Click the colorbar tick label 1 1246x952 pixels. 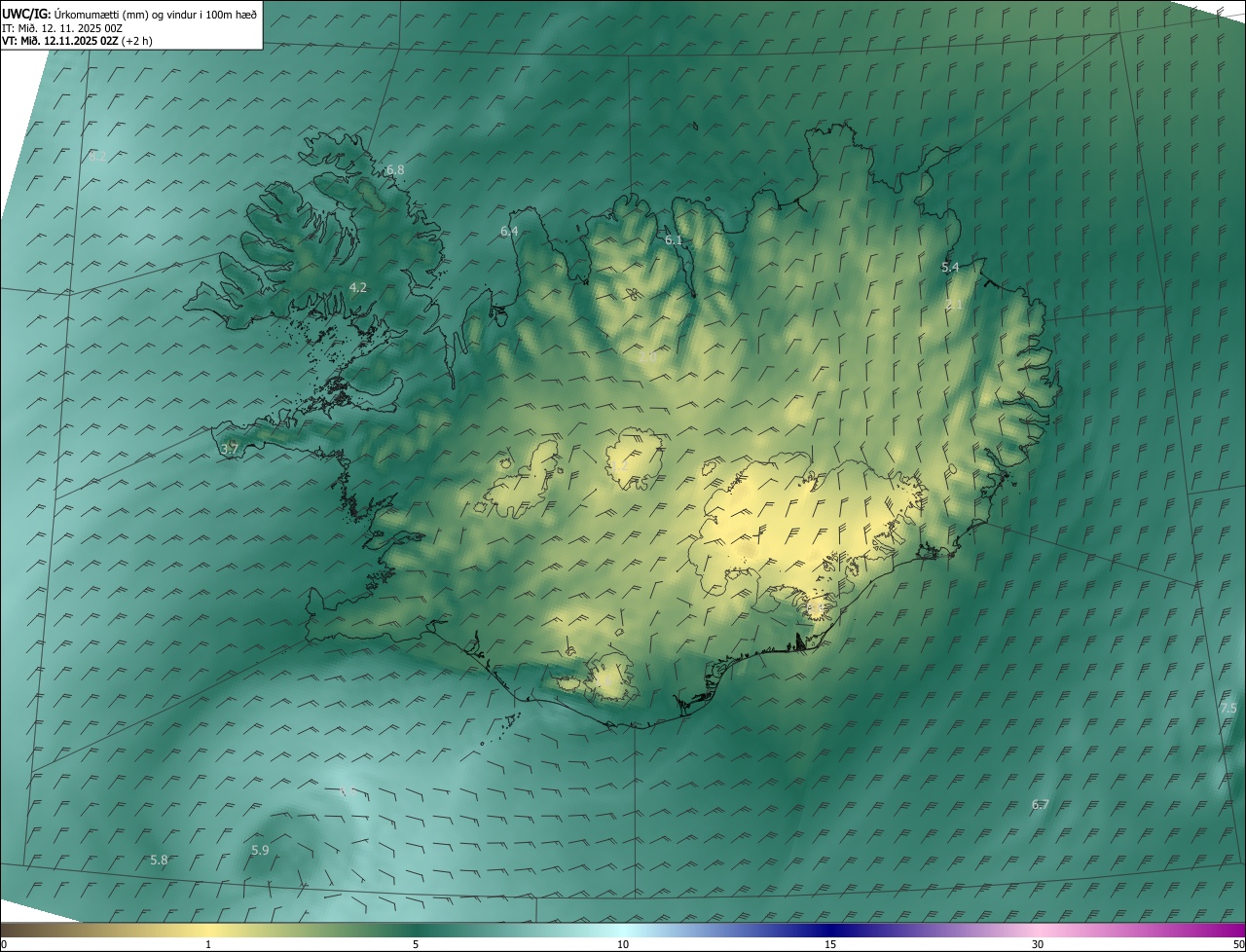coord(207,944)
